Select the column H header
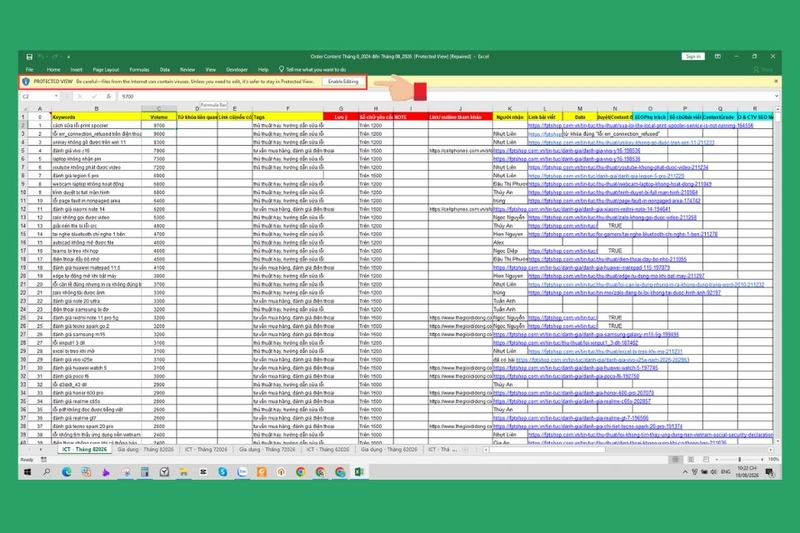This screenshot has height=533, width=800. 376,109
